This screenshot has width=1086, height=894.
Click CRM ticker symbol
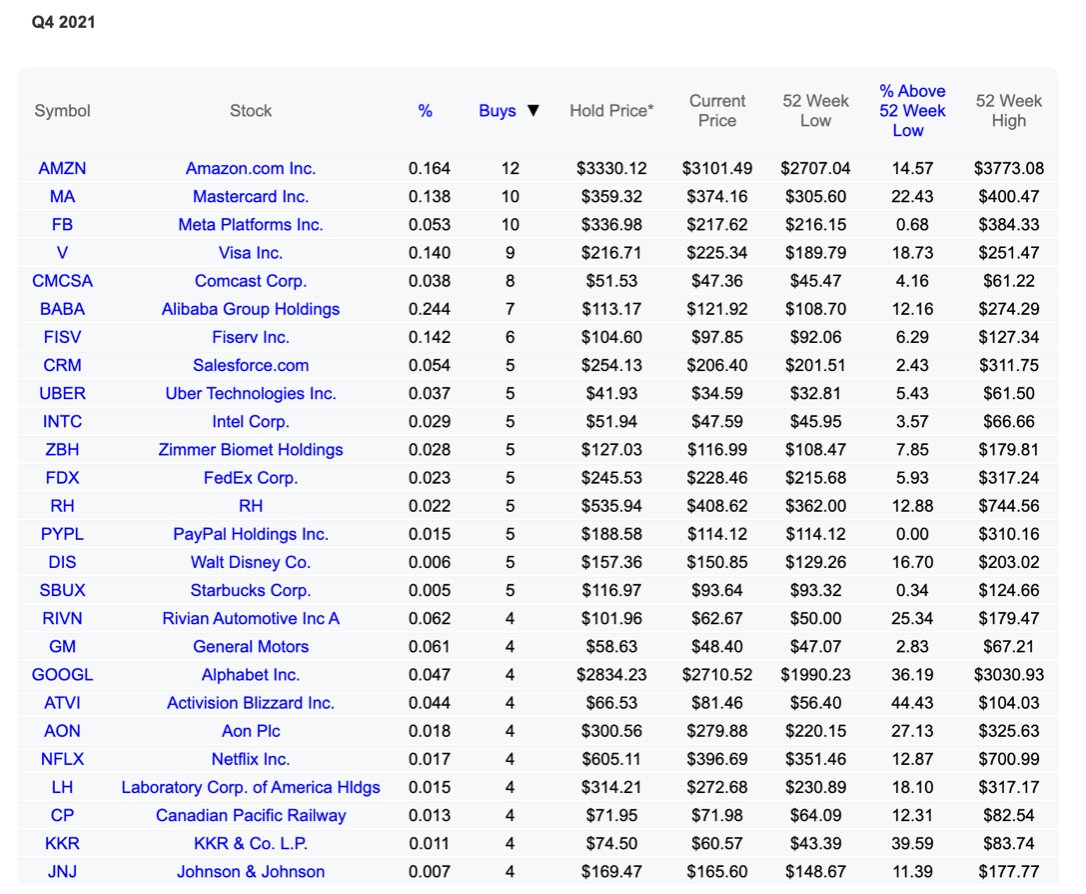[62, 365]
